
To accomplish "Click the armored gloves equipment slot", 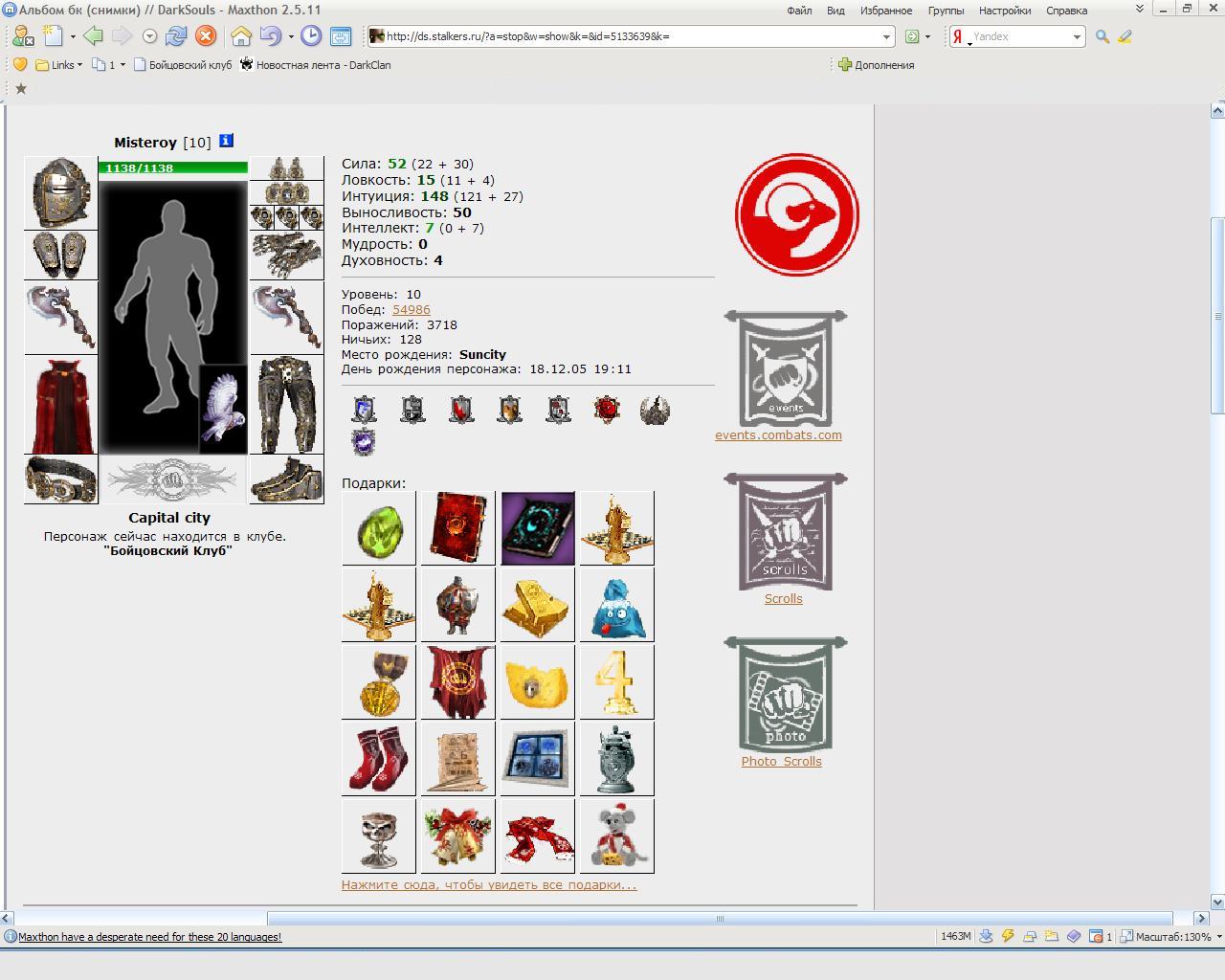I will [286, 255].
